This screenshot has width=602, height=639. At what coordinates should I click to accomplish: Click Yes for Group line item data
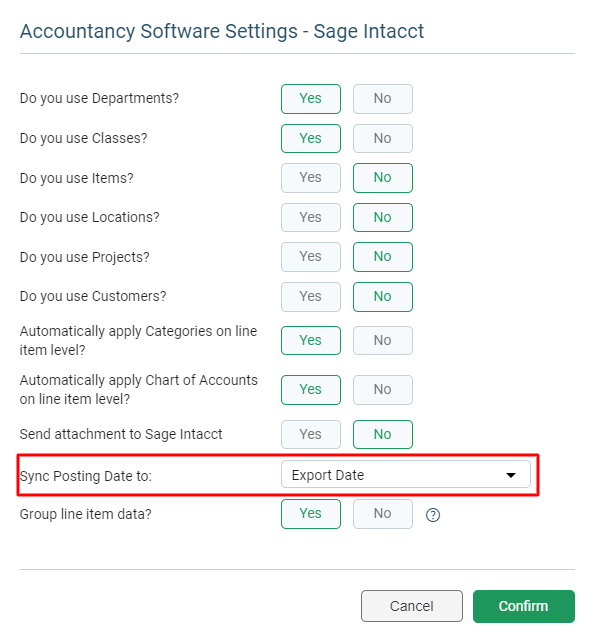pyautogui.click(x=311, y=514)
